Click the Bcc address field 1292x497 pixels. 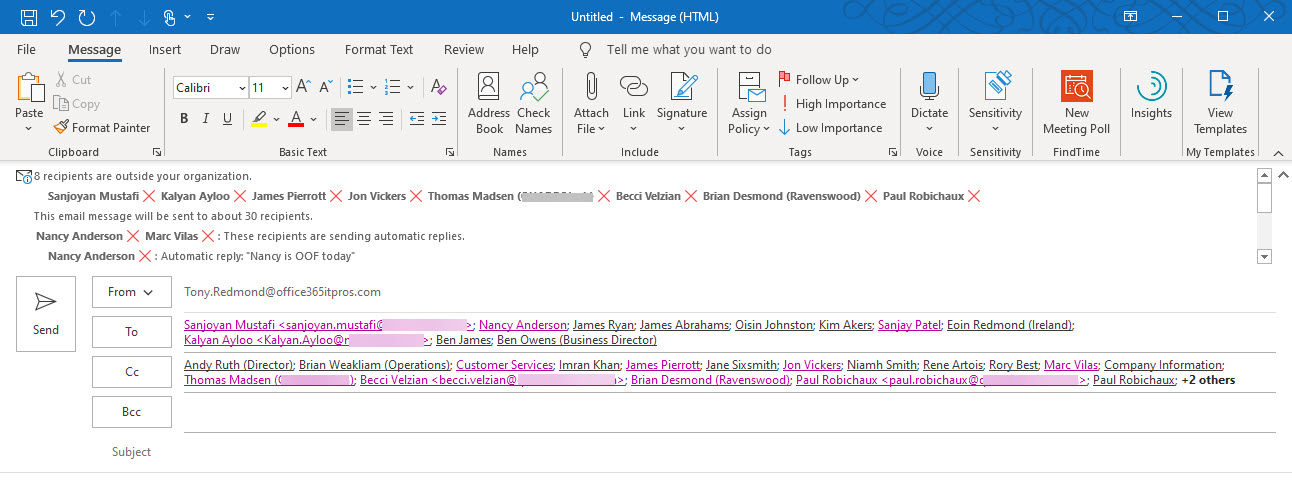coord(729,412)
